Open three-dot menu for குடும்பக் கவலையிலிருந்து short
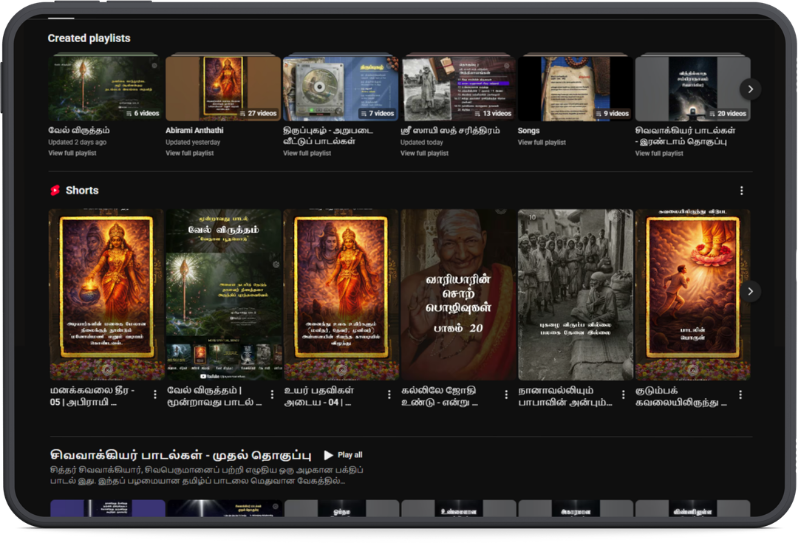The height and width of the screenshot is (545, 798). point(740,395)
